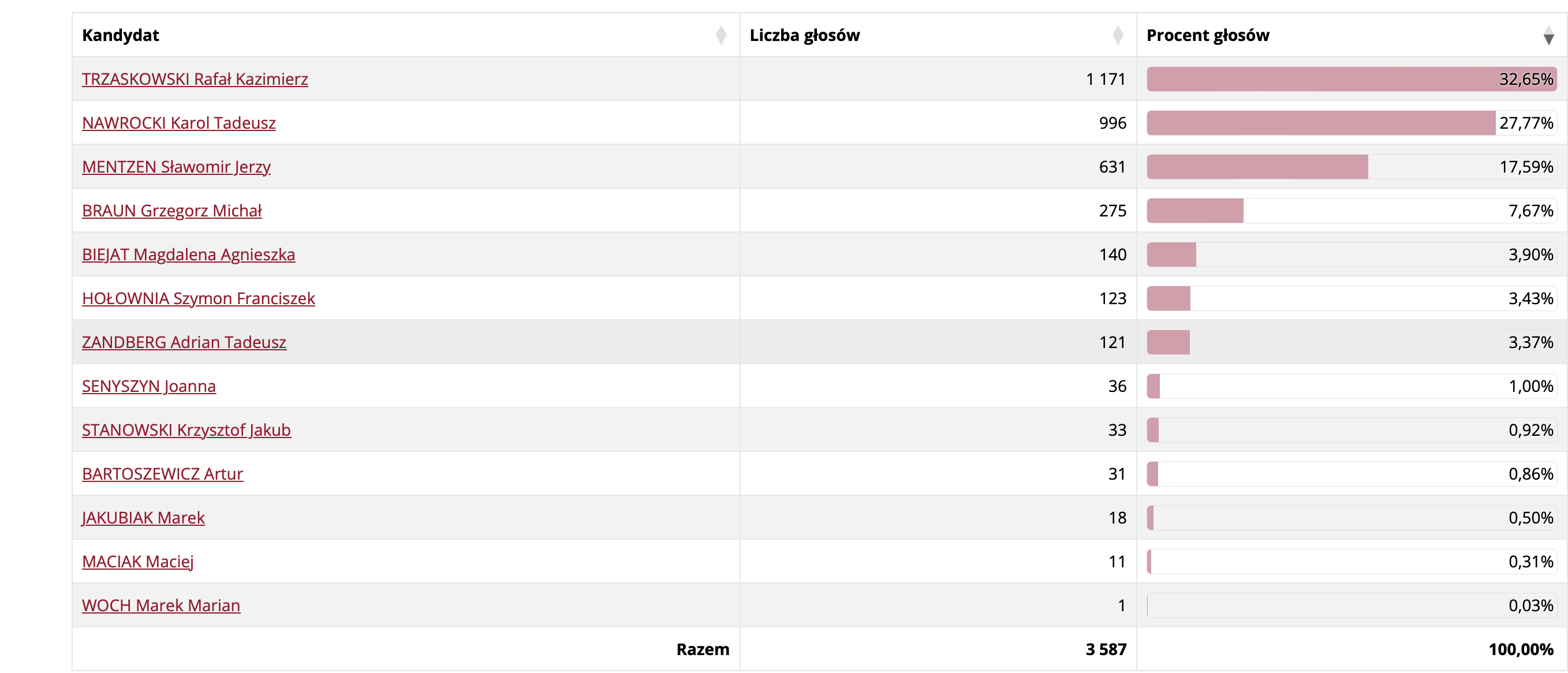1568x673 pixels.
Task: Open HOŁOWNIA Szymon Franciszek link
Action: tap(199, 298)
